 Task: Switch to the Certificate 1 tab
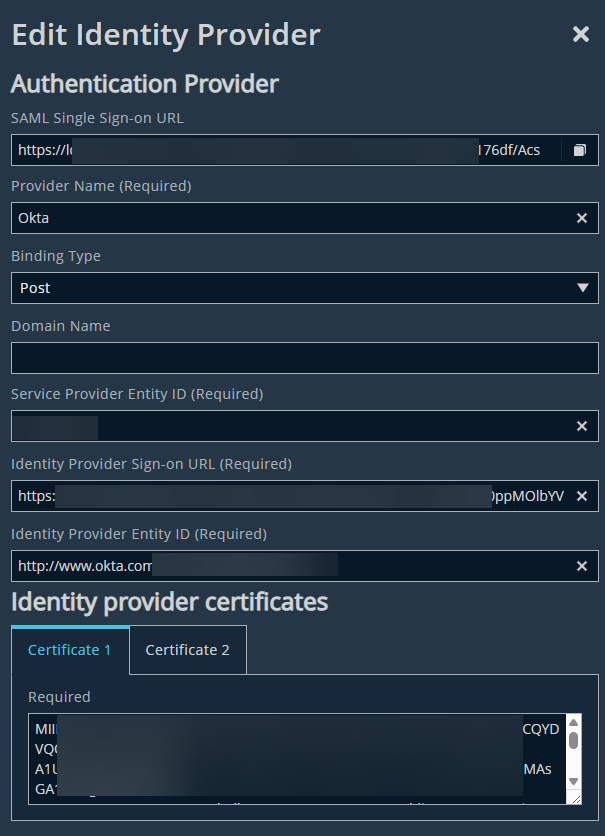tap(70, 650)
